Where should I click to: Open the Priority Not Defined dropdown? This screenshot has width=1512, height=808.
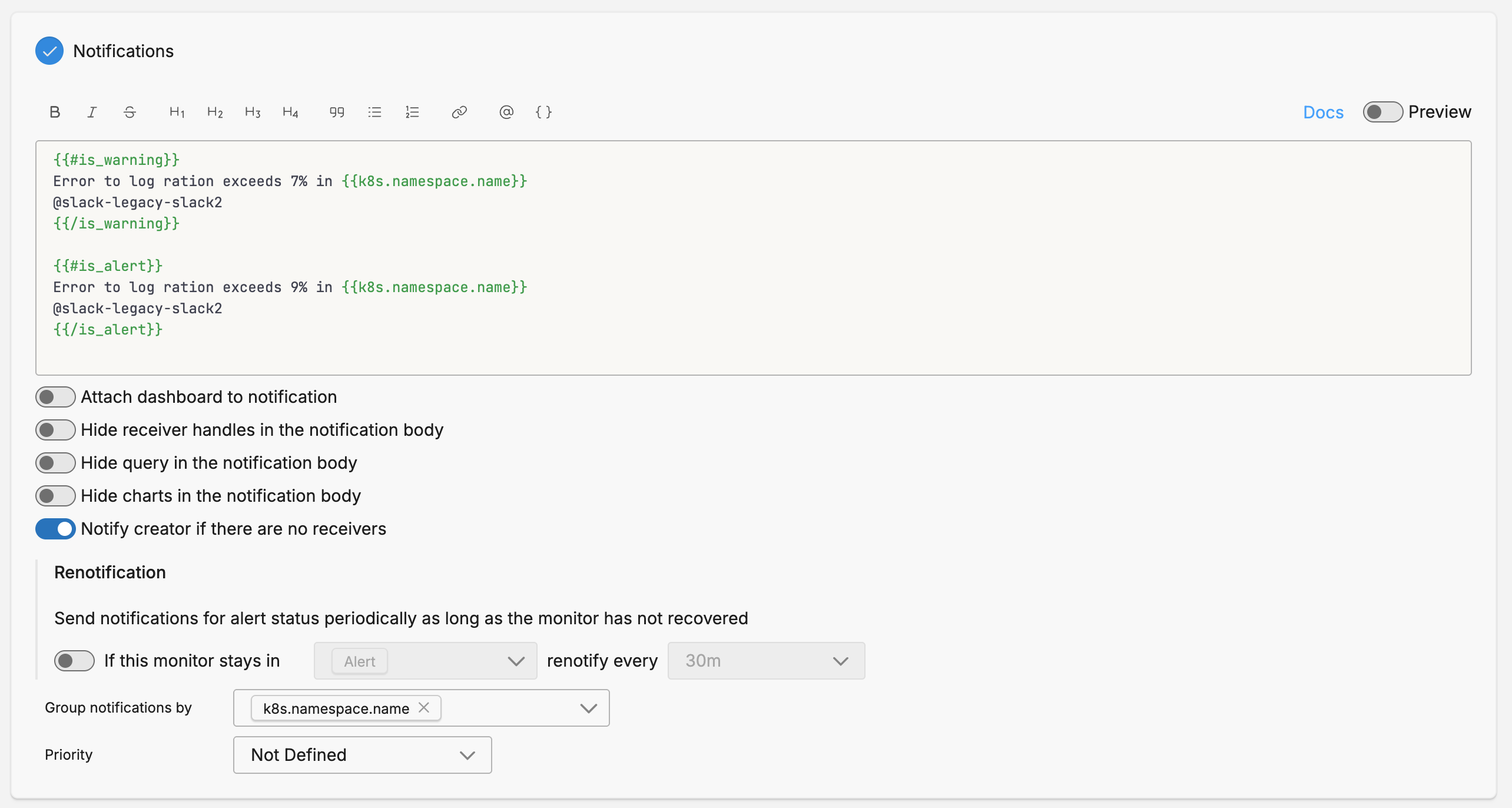(x=362, y=755)
